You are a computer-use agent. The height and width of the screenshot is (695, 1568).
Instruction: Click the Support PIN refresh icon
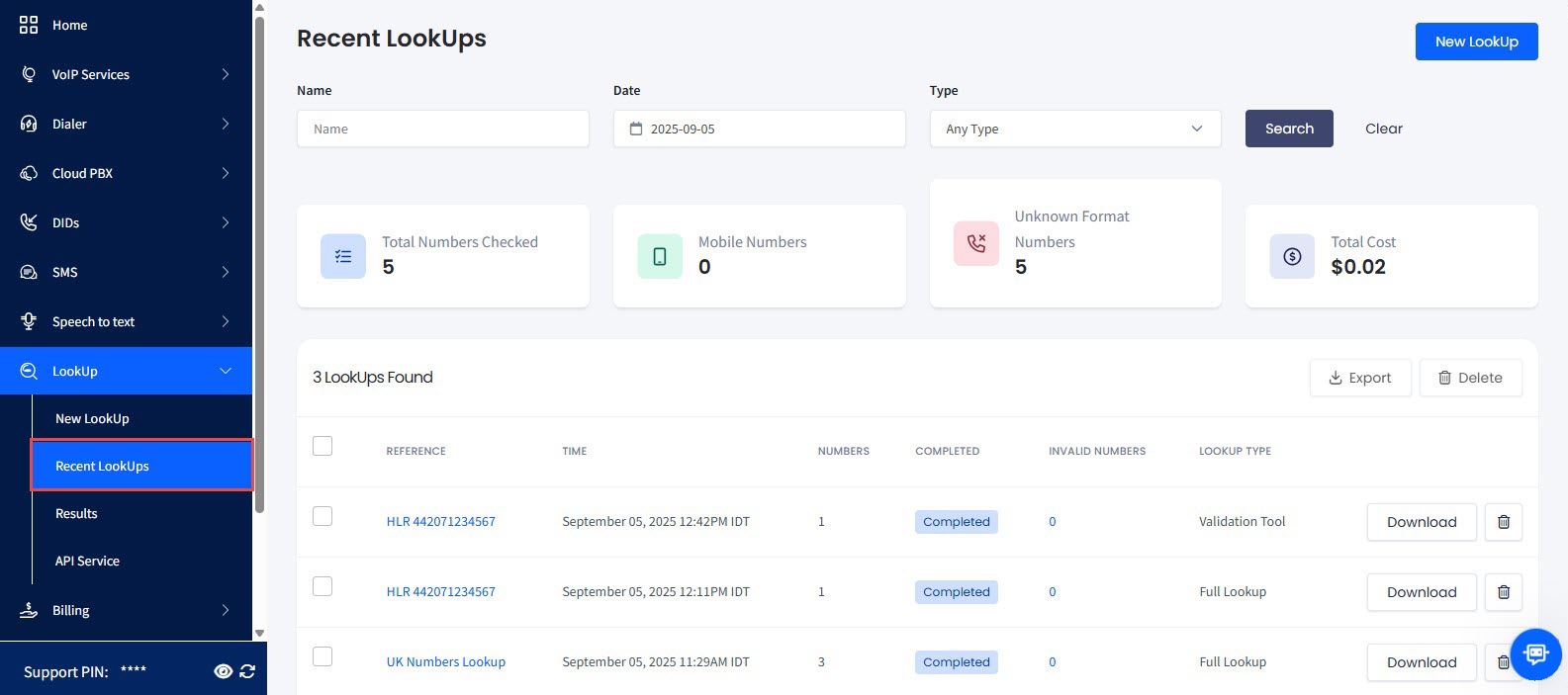[x=247, y=671]
